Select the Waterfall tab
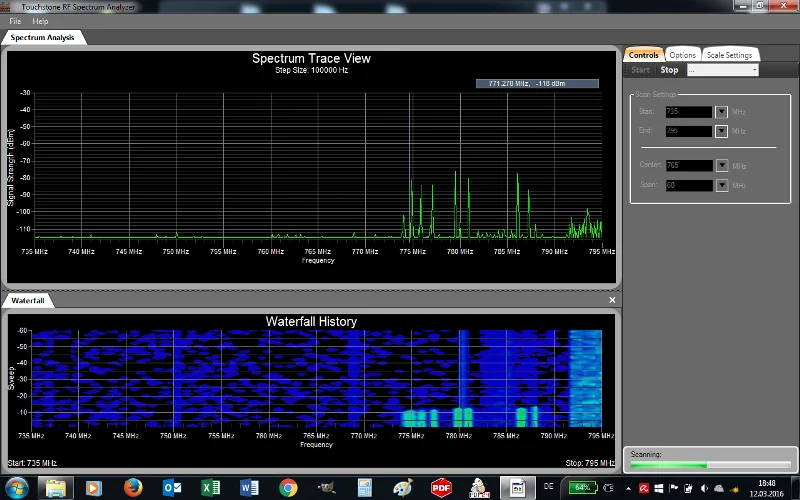This screenshot has height=500, width=800. click(28, 301)
